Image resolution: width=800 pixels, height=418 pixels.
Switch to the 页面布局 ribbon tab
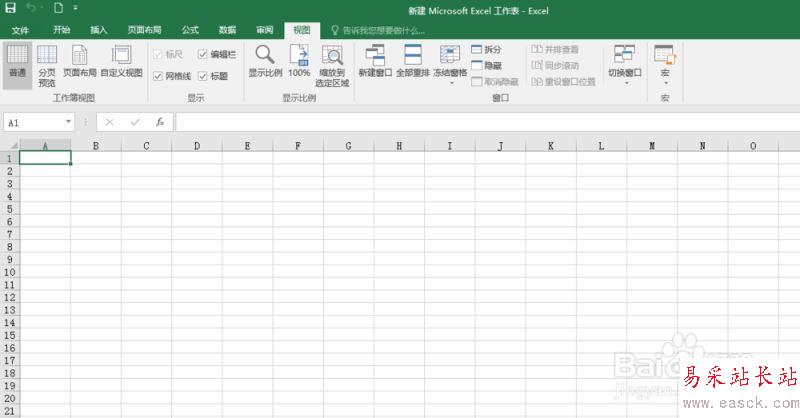coord(144,30)
